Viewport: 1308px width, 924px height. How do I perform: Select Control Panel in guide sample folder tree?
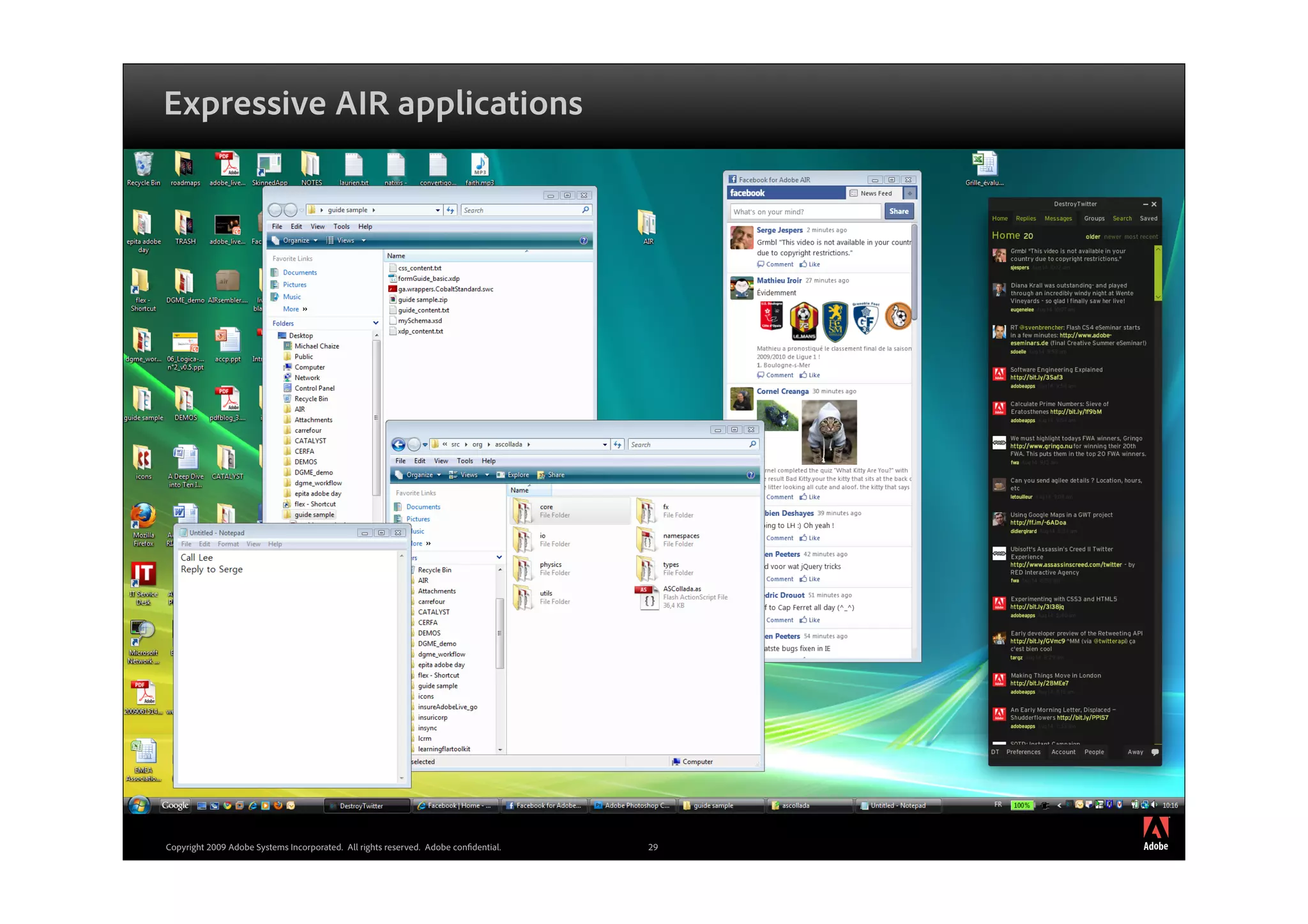click(314, 388)
